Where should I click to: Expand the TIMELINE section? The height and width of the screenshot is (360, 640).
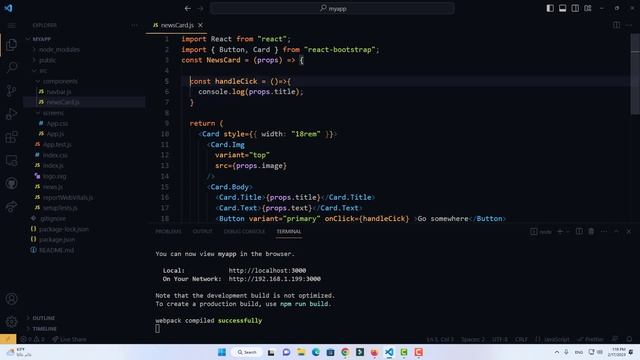pyautogui.click(x=44, y=329)
